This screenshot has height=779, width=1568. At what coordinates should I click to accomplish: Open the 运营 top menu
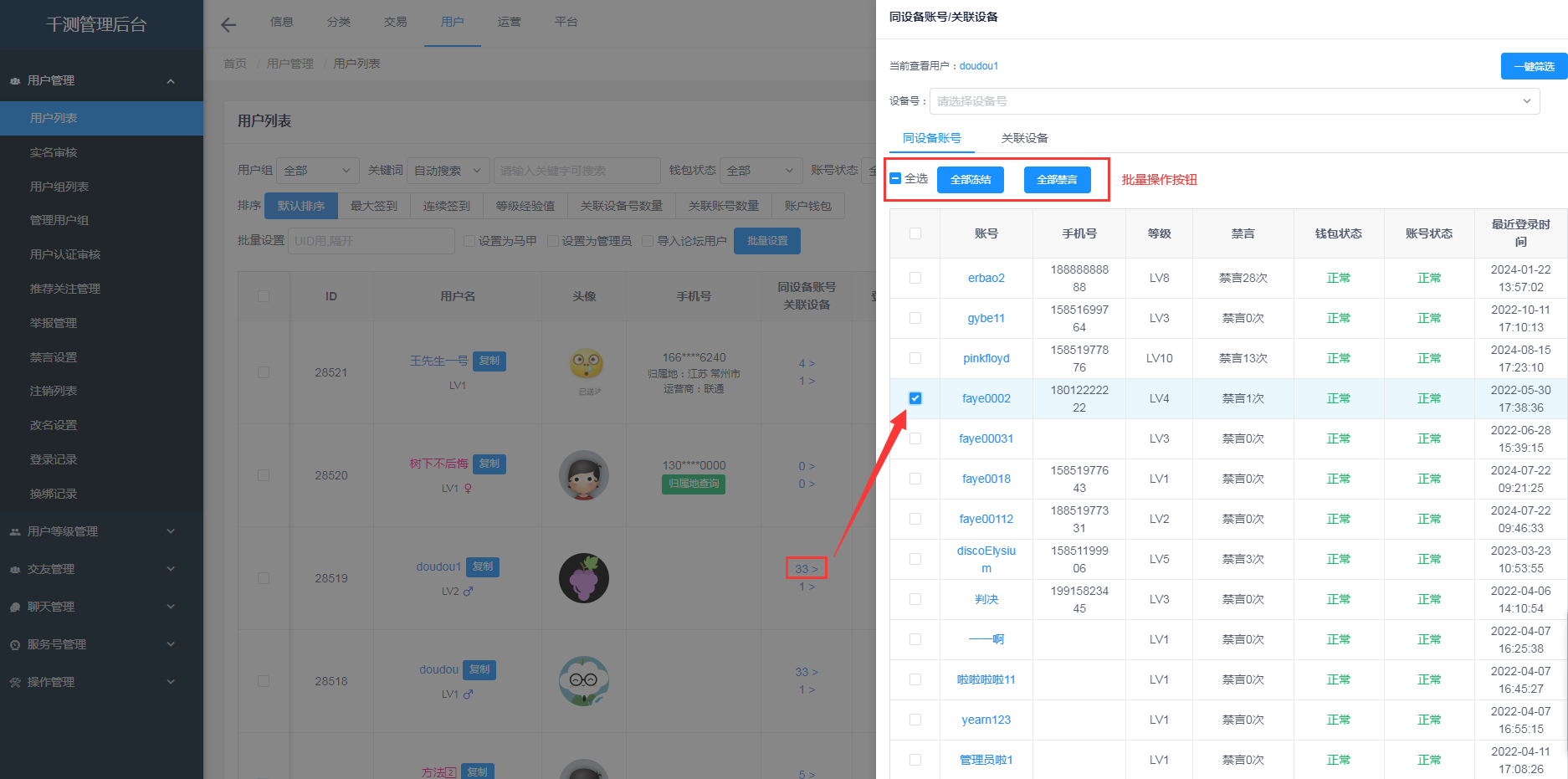pos(510,22)
